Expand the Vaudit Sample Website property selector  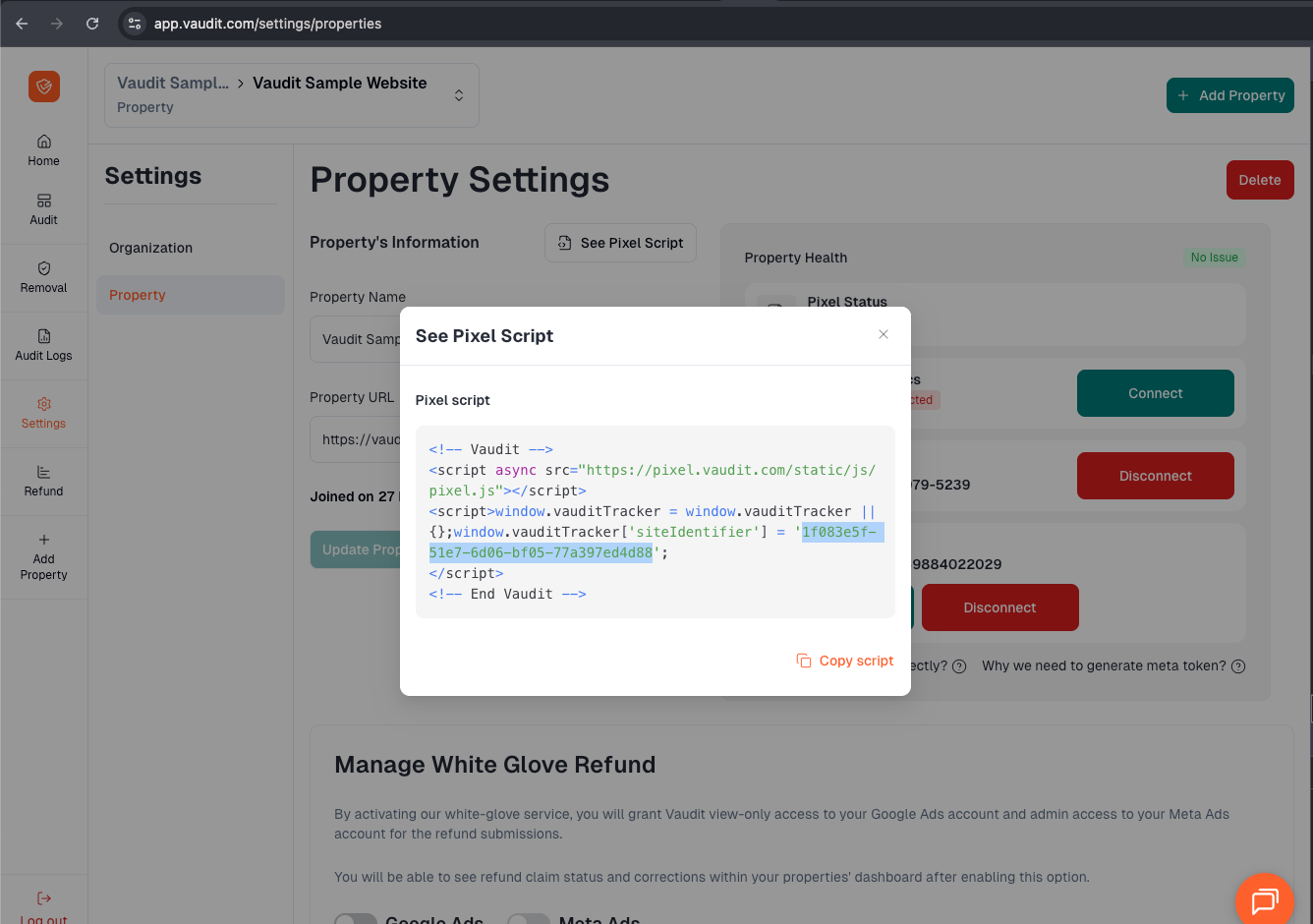pyautogui.click(x=458, y=95)
